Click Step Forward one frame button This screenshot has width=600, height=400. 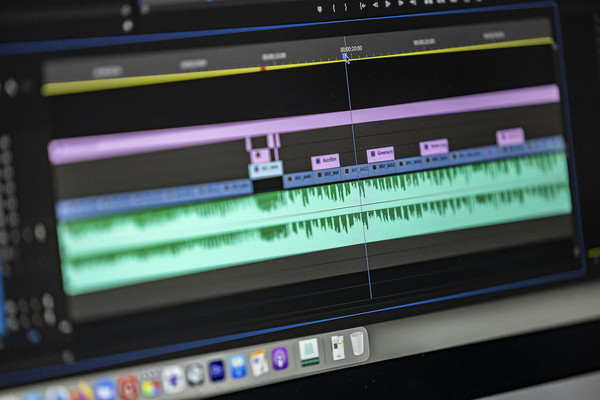point(401,3)
